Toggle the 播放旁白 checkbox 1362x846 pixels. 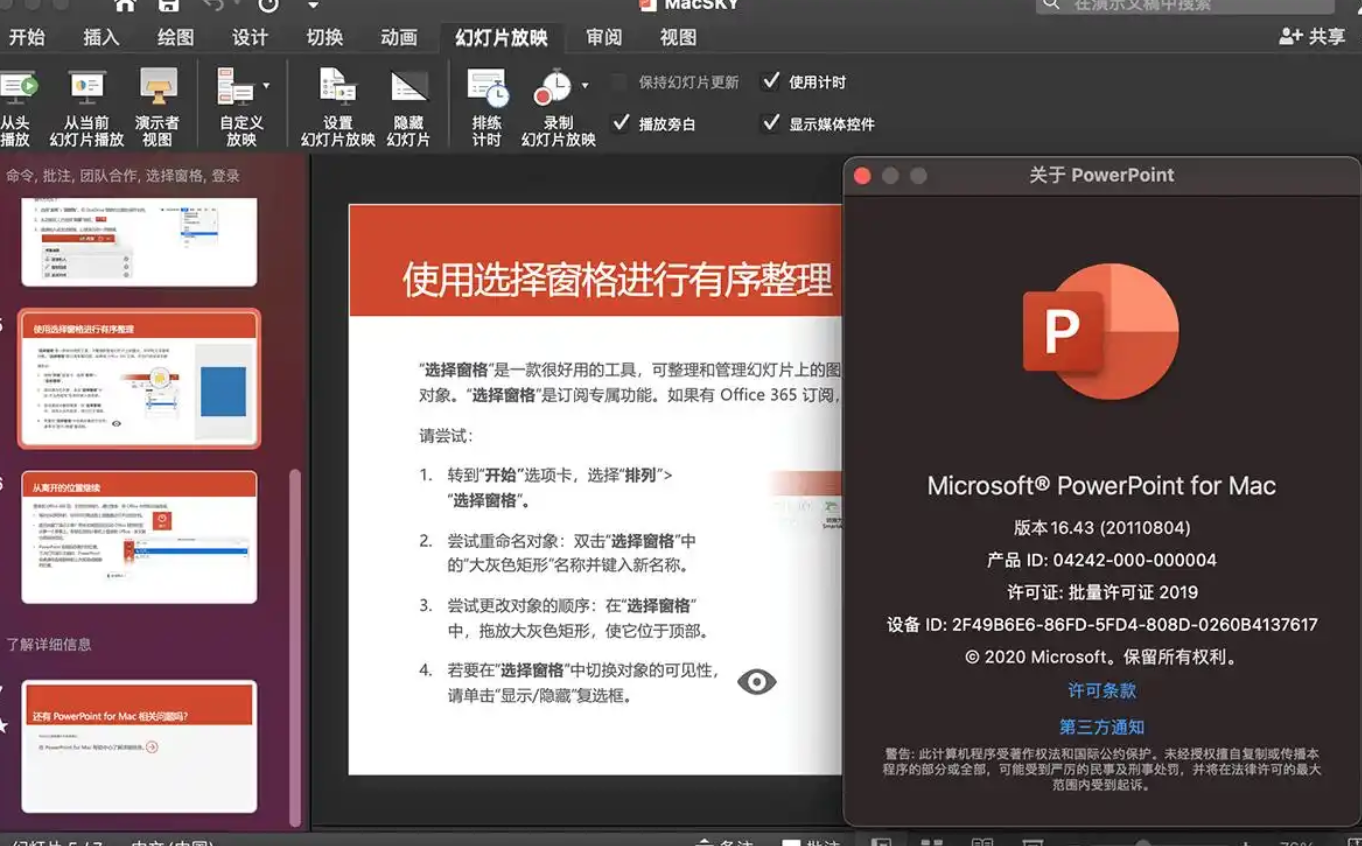tap(621, 123)
